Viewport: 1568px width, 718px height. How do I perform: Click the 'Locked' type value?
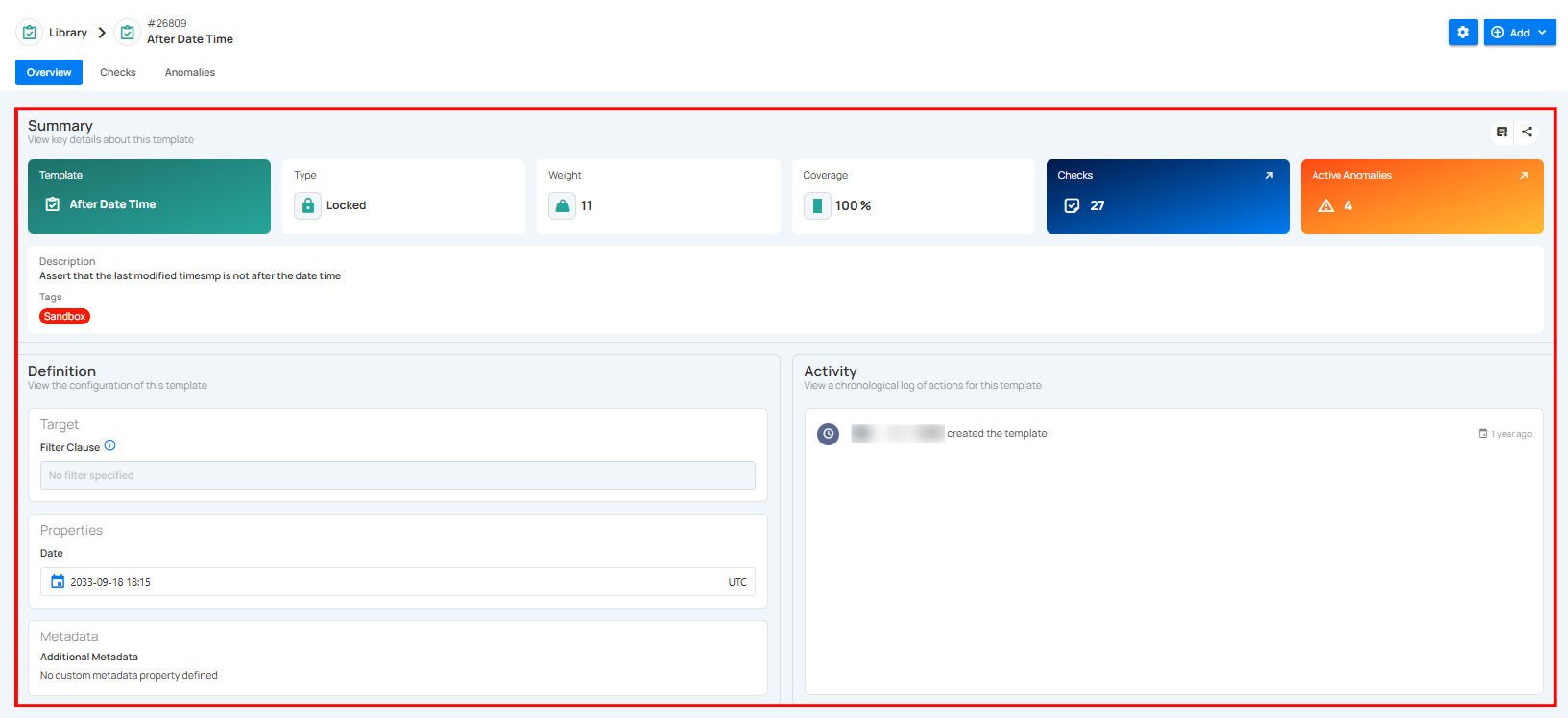pyautogui.click(x=346, y=205)
